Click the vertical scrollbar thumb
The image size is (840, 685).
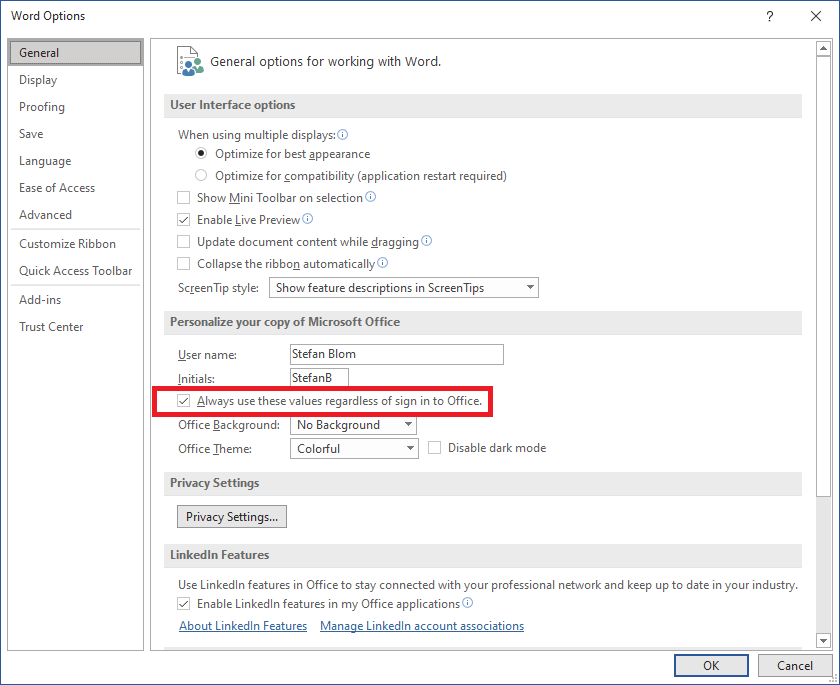tap(823, 276)
